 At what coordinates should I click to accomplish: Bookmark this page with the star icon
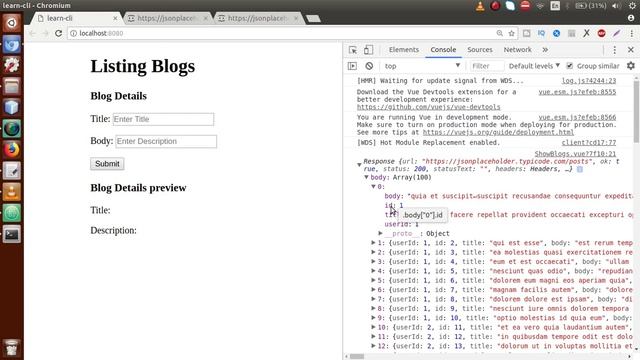(511, 33)
